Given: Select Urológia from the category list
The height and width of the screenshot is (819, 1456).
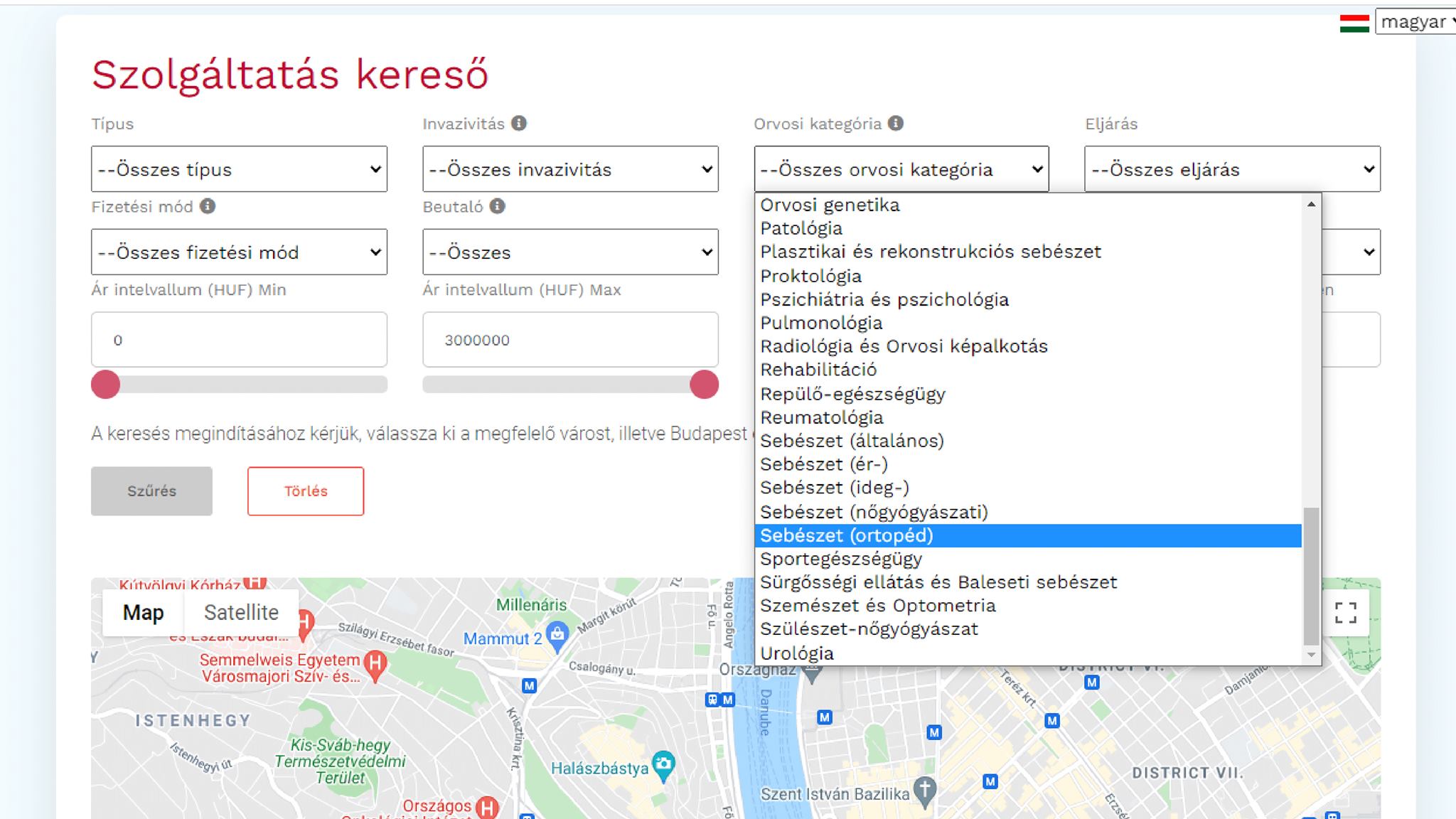Looking at the screenshot, I should tap(796, 652).
